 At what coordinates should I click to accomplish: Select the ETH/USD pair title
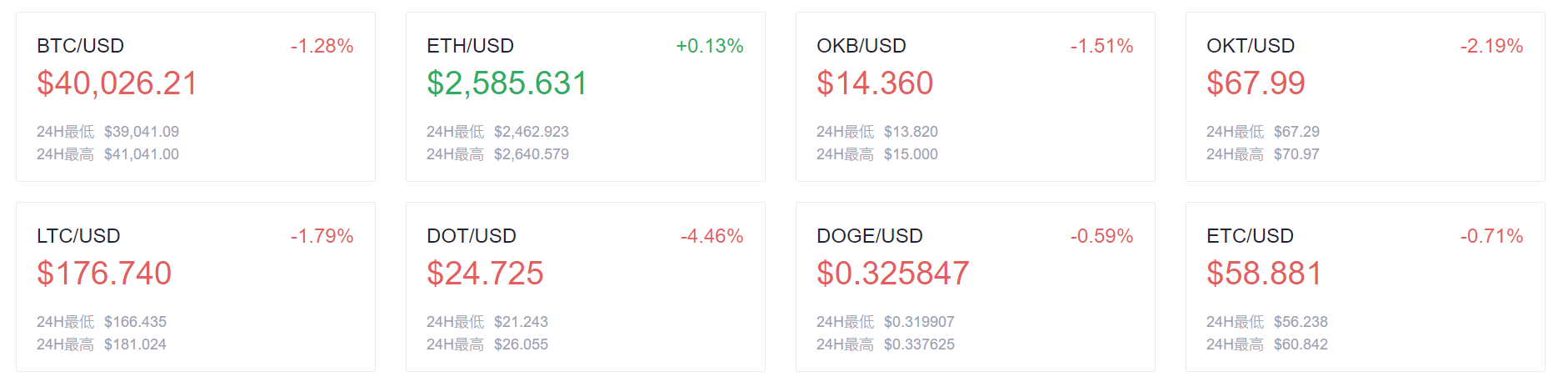coord(470,46)
